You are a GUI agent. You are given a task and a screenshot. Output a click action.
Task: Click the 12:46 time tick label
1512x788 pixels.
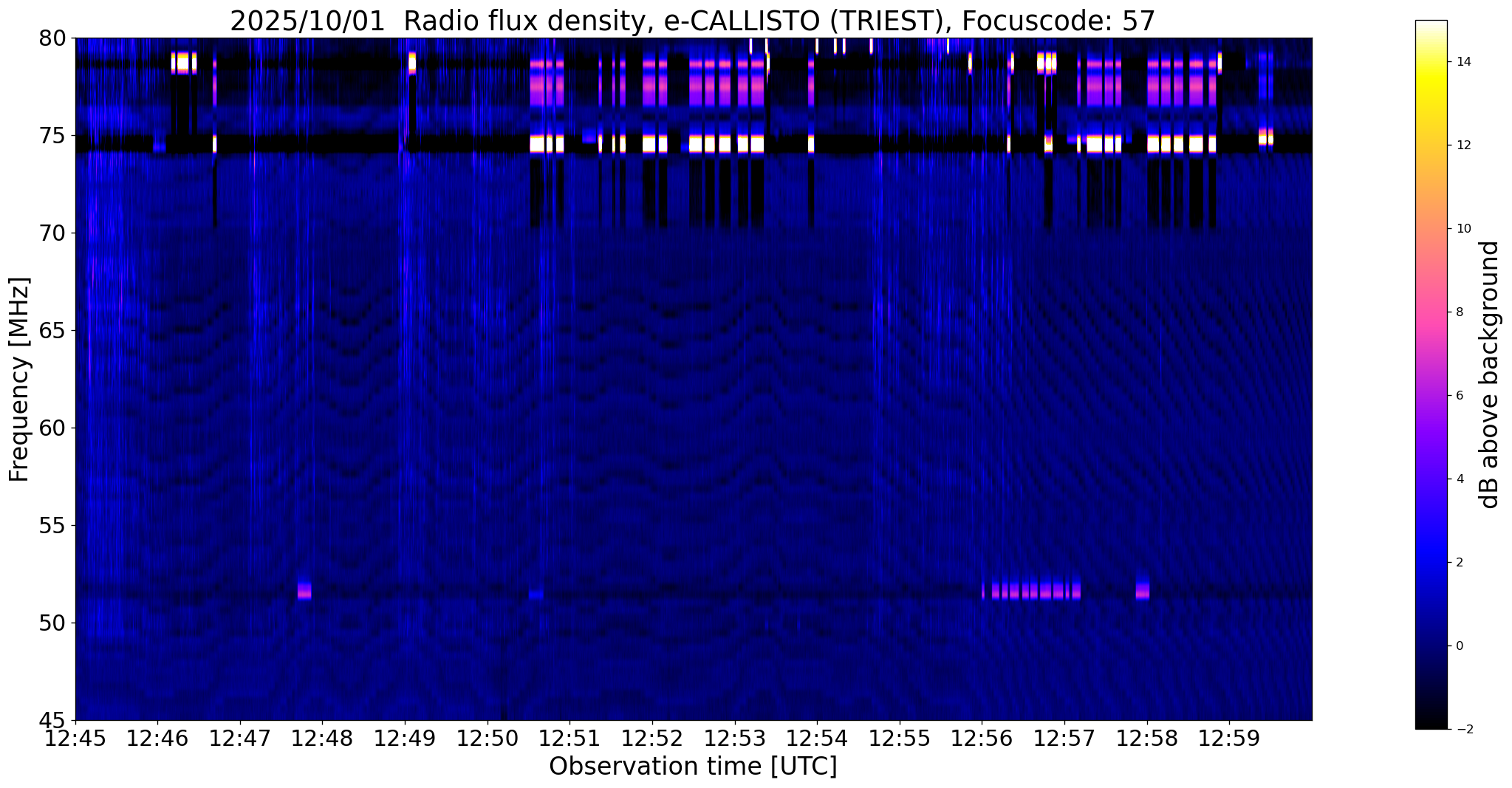click(157, 739)
